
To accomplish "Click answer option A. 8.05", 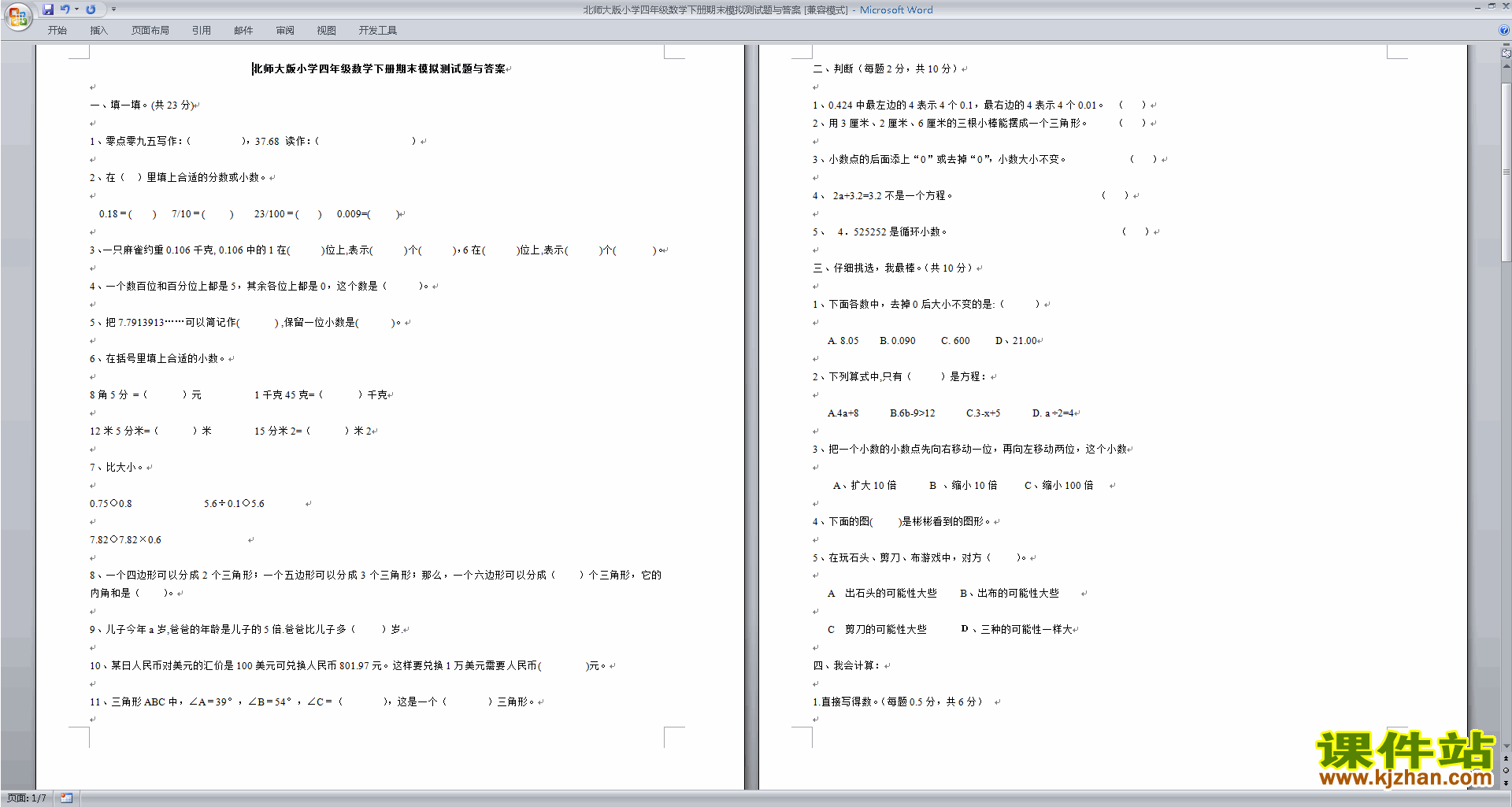I will coord(843,341).
